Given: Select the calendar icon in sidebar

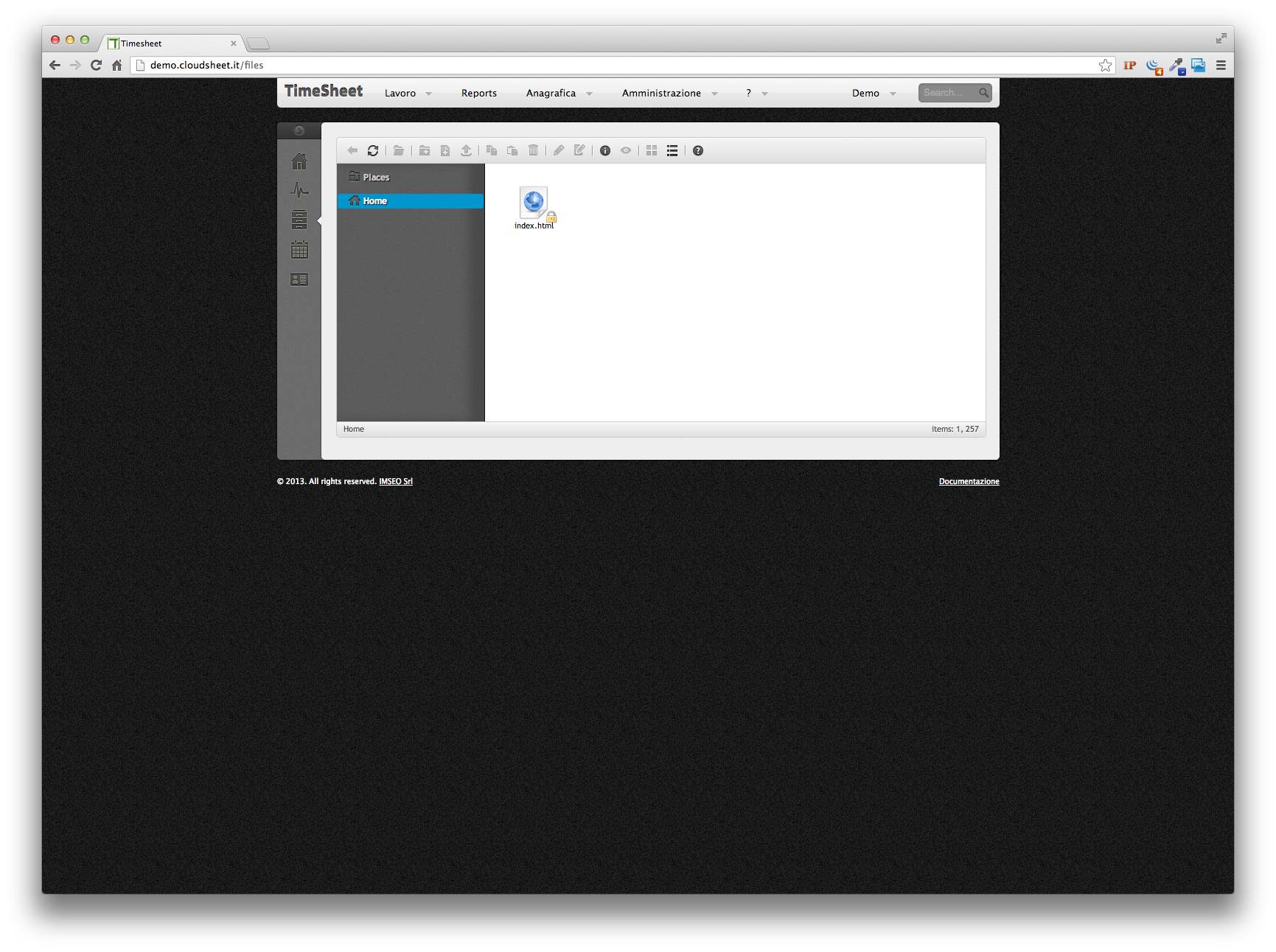Looking at the screenshot, I should point(299,250).
